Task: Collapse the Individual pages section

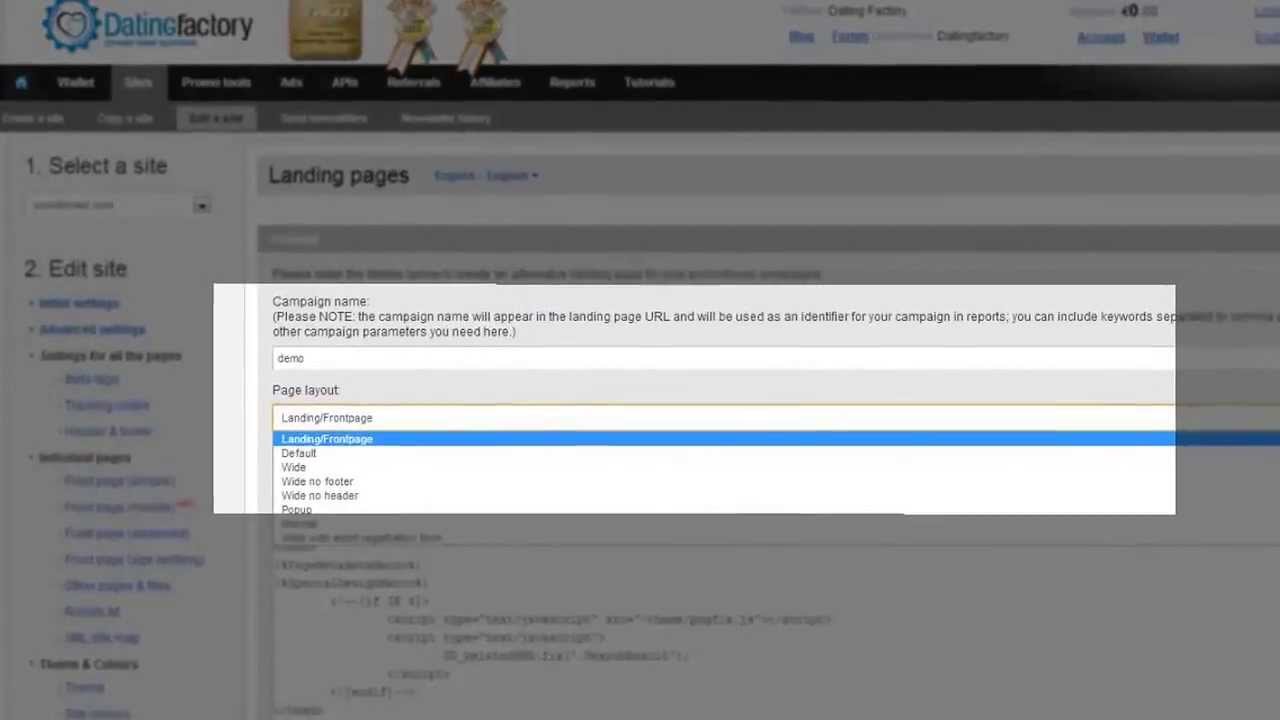Action: click(84, 458)
